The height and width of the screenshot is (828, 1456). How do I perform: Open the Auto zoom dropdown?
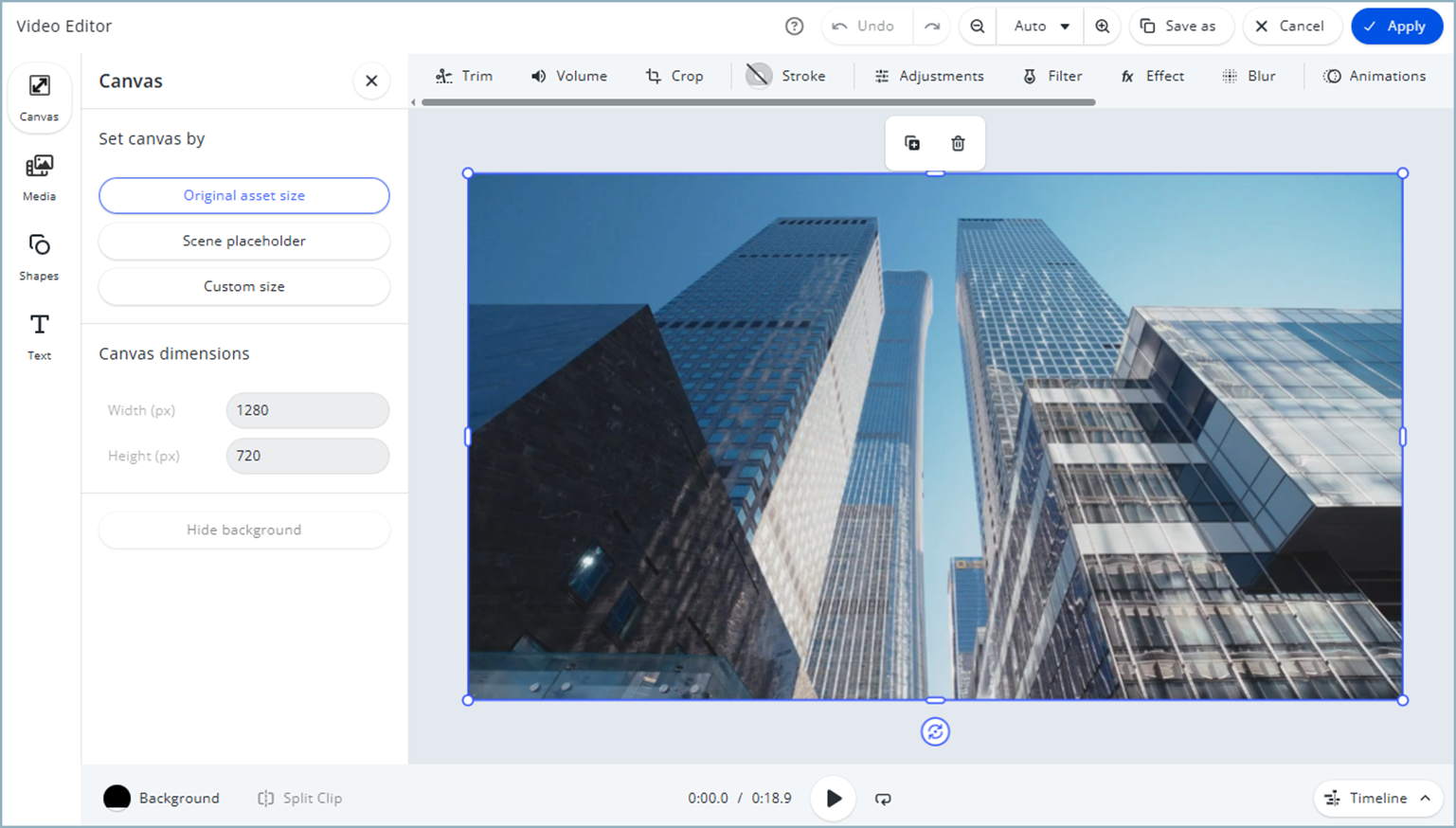click(x=1039, y=27)
